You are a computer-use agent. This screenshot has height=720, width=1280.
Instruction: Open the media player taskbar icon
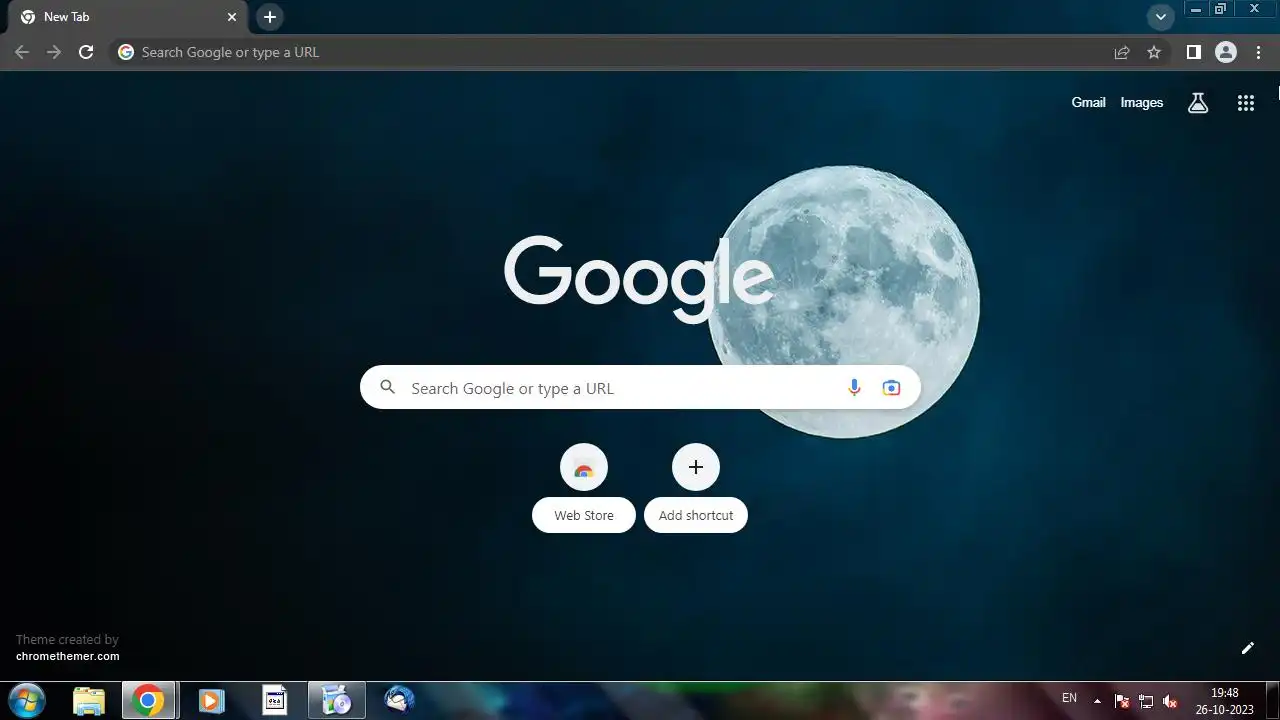(x=211, y=701)
